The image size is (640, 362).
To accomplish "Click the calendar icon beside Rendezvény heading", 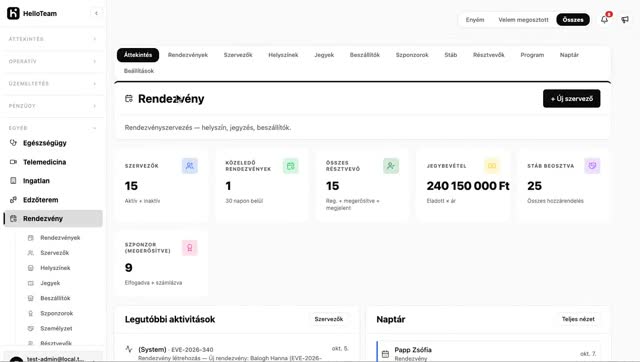I will pos(129,98).
